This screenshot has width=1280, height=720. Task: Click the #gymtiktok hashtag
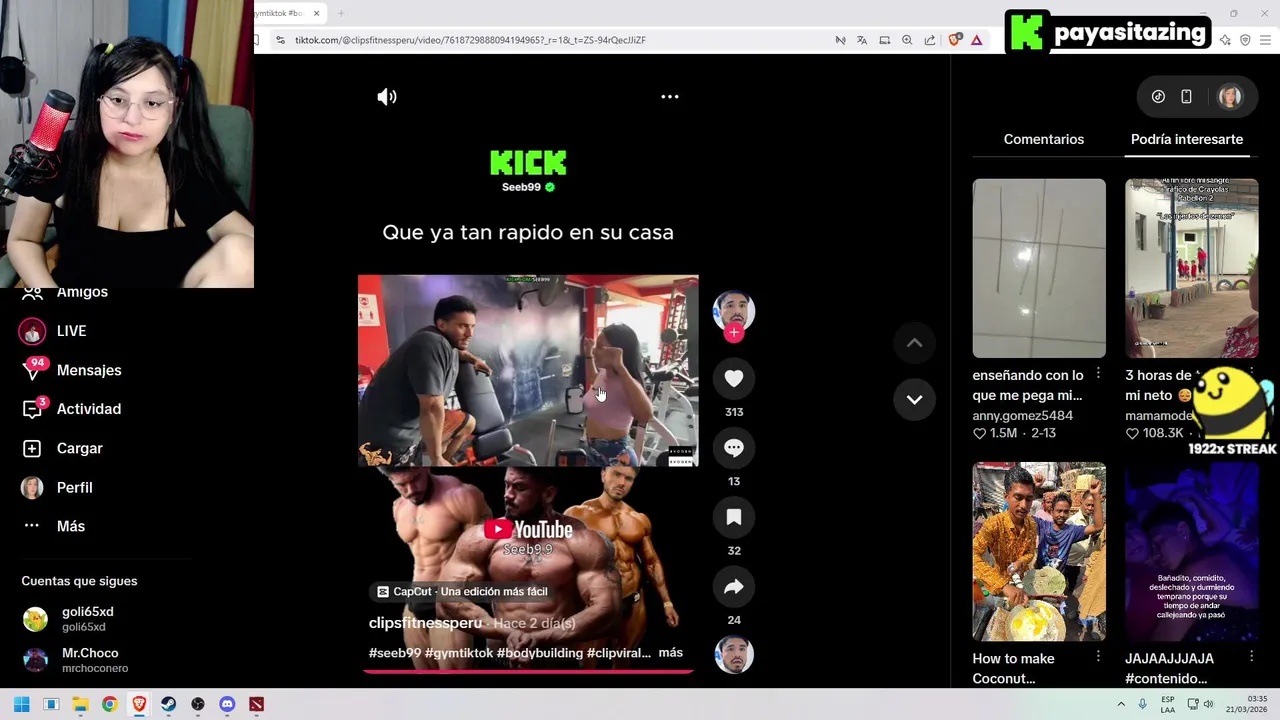pyautogui.click(x=459, y=653)
